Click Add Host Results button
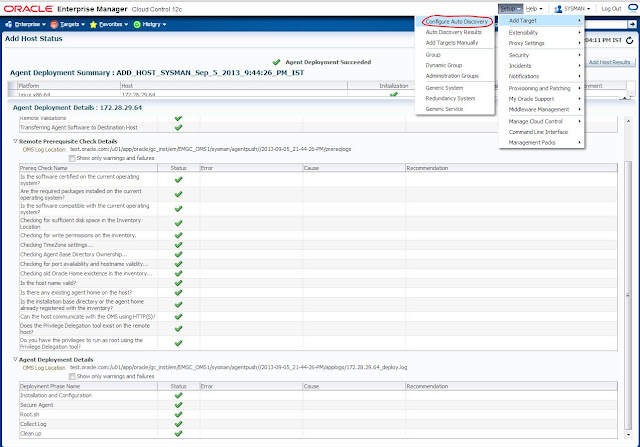Screen dimensions: 640x447 point(609,62)
